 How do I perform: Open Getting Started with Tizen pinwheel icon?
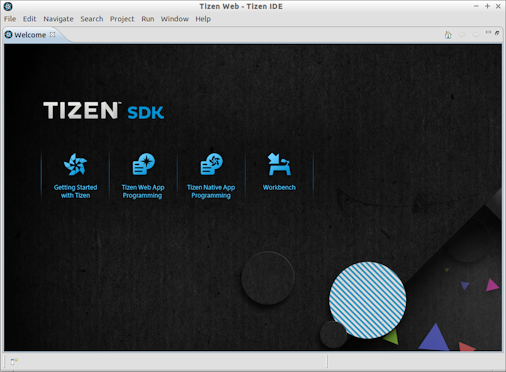tap(75, 164)
